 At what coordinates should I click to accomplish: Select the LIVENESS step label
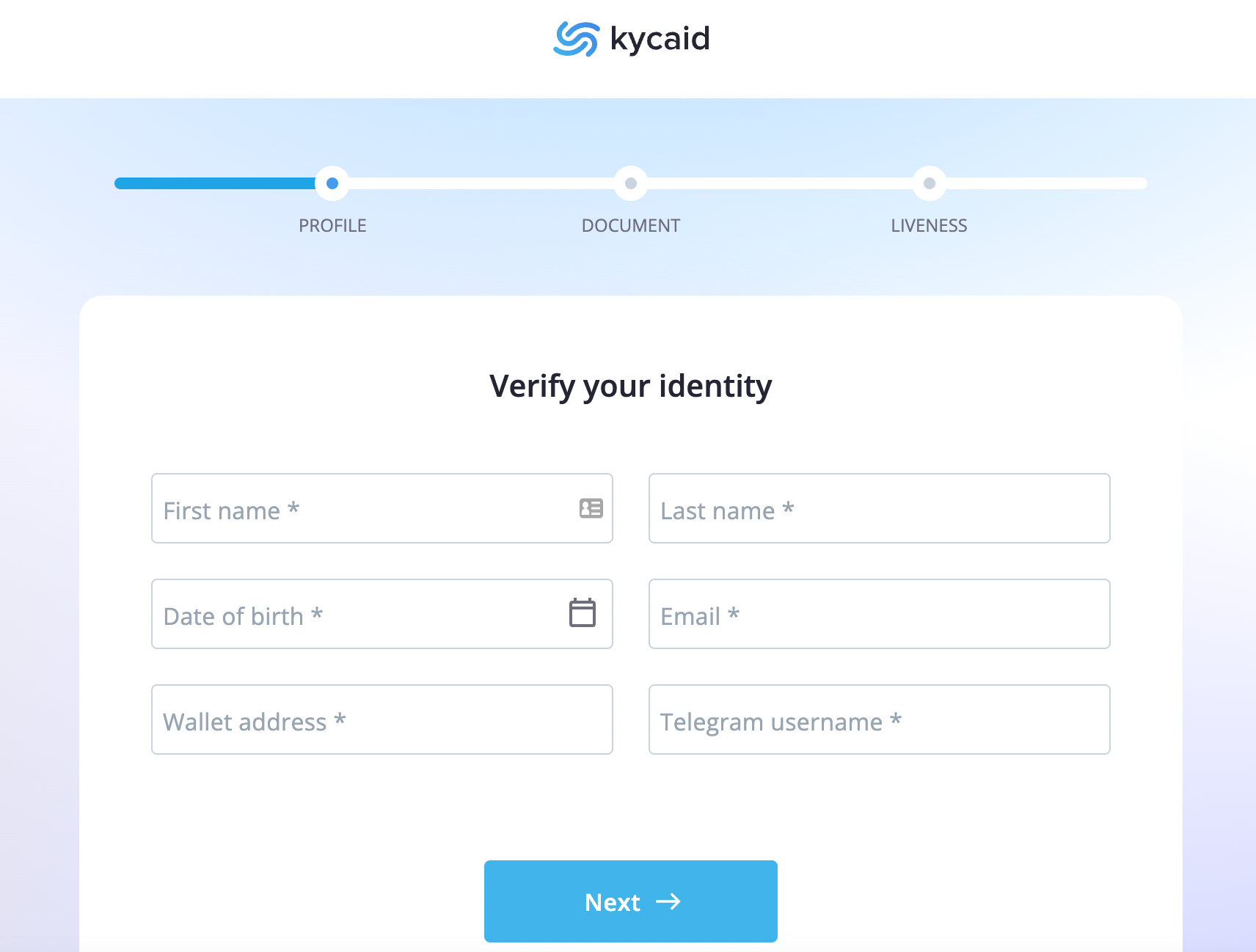929,226
